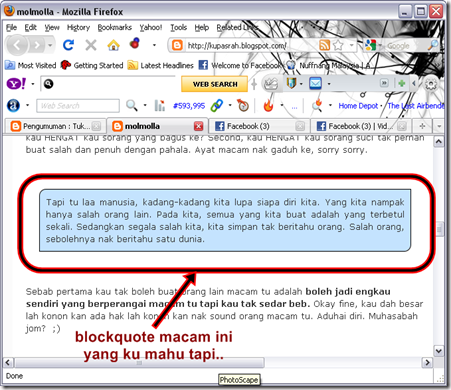Click the Alexa logo icon
The image size is (451, 390).
[13, 106]
